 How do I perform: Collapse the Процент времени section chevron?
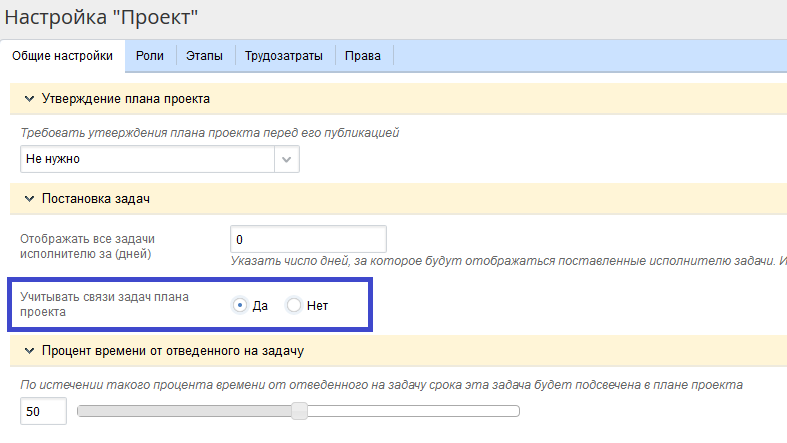[x=27, y=351]
